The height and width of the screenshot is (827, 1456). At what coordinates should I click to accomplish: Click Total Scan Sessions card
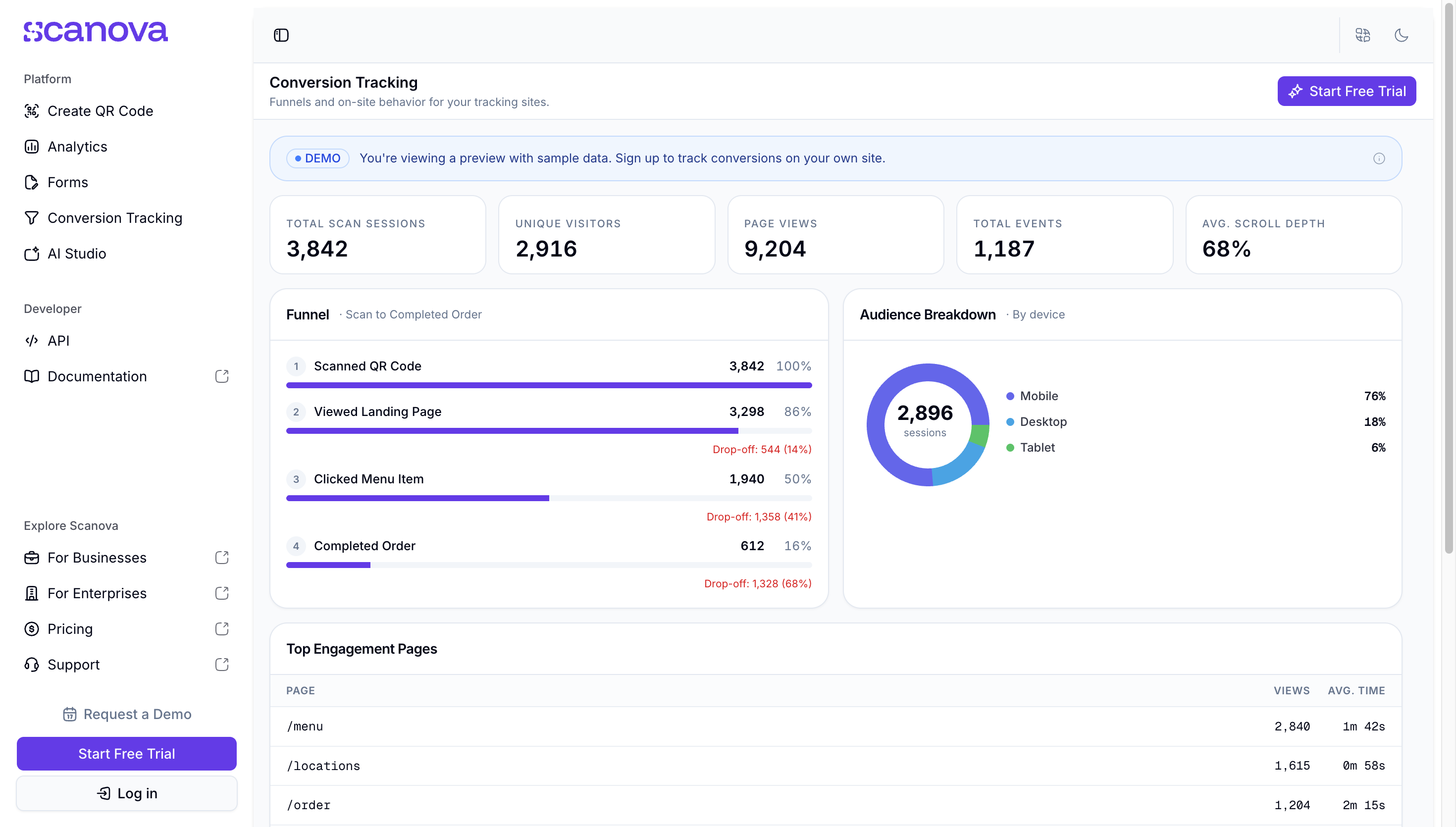point(378,235)
